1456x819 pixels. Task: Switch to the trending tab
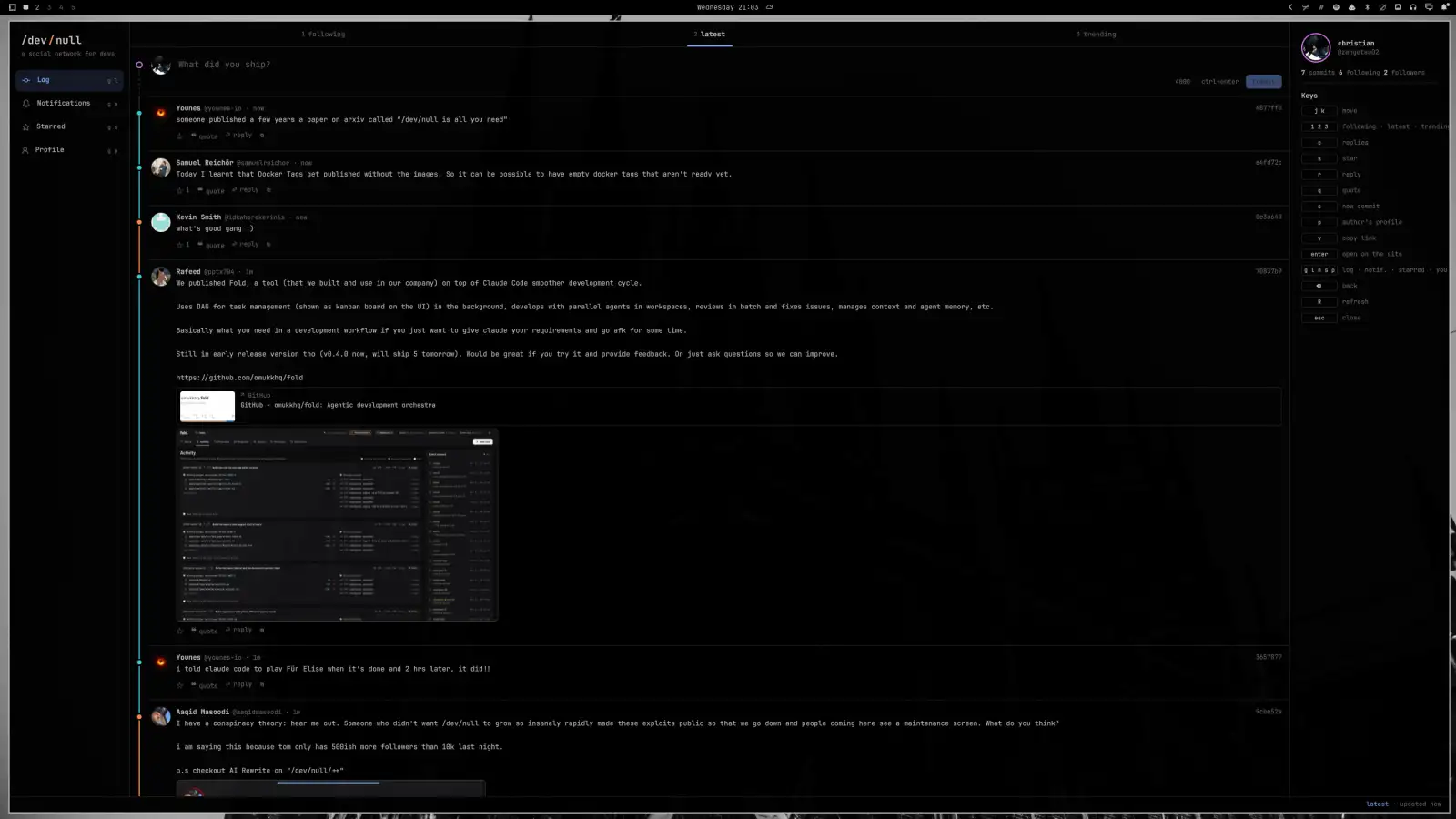(x=1096, y=35)
